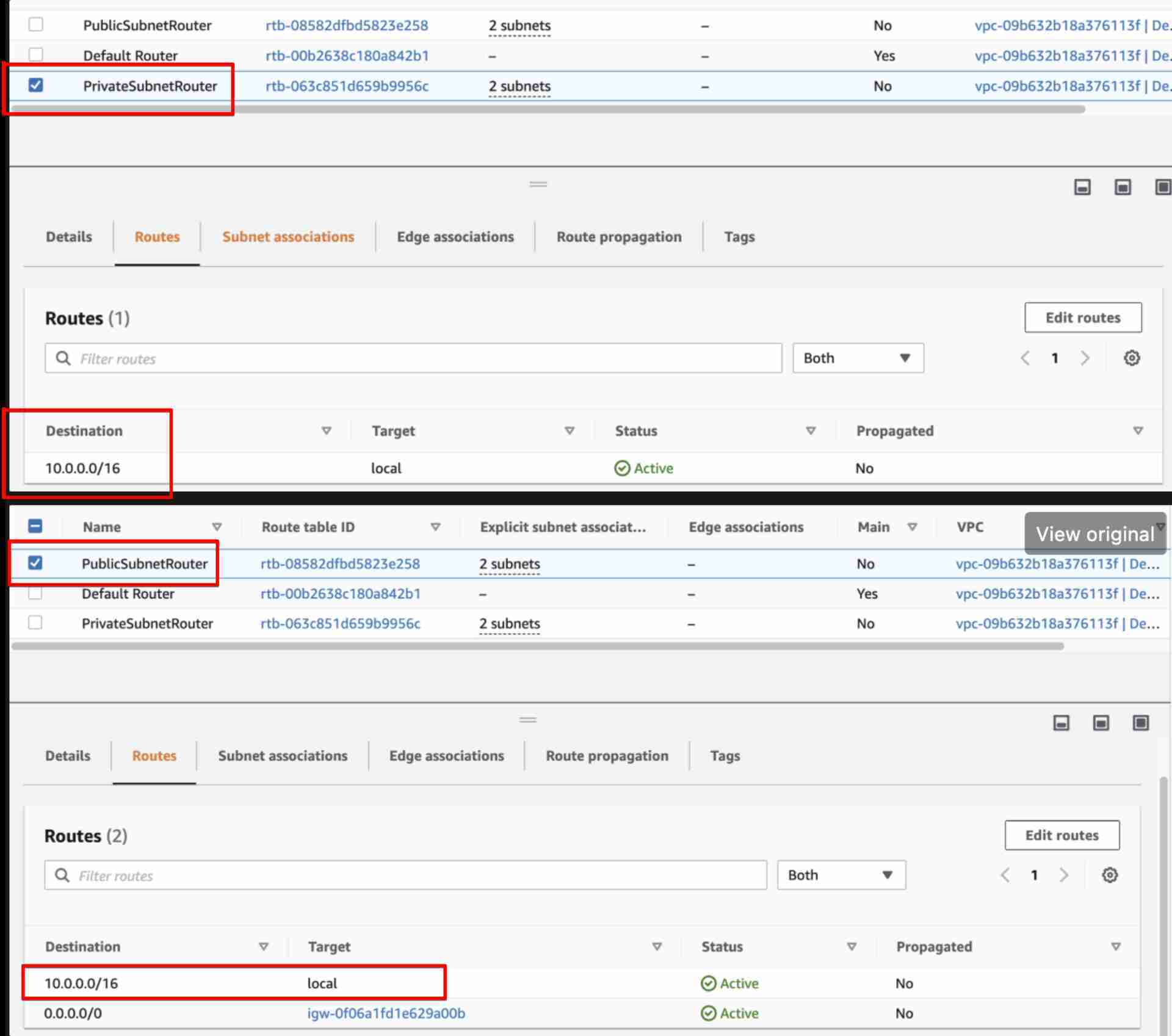
Task: Open Details tab in lower panel
Action: pyautogui.click(x=68, y=756)
